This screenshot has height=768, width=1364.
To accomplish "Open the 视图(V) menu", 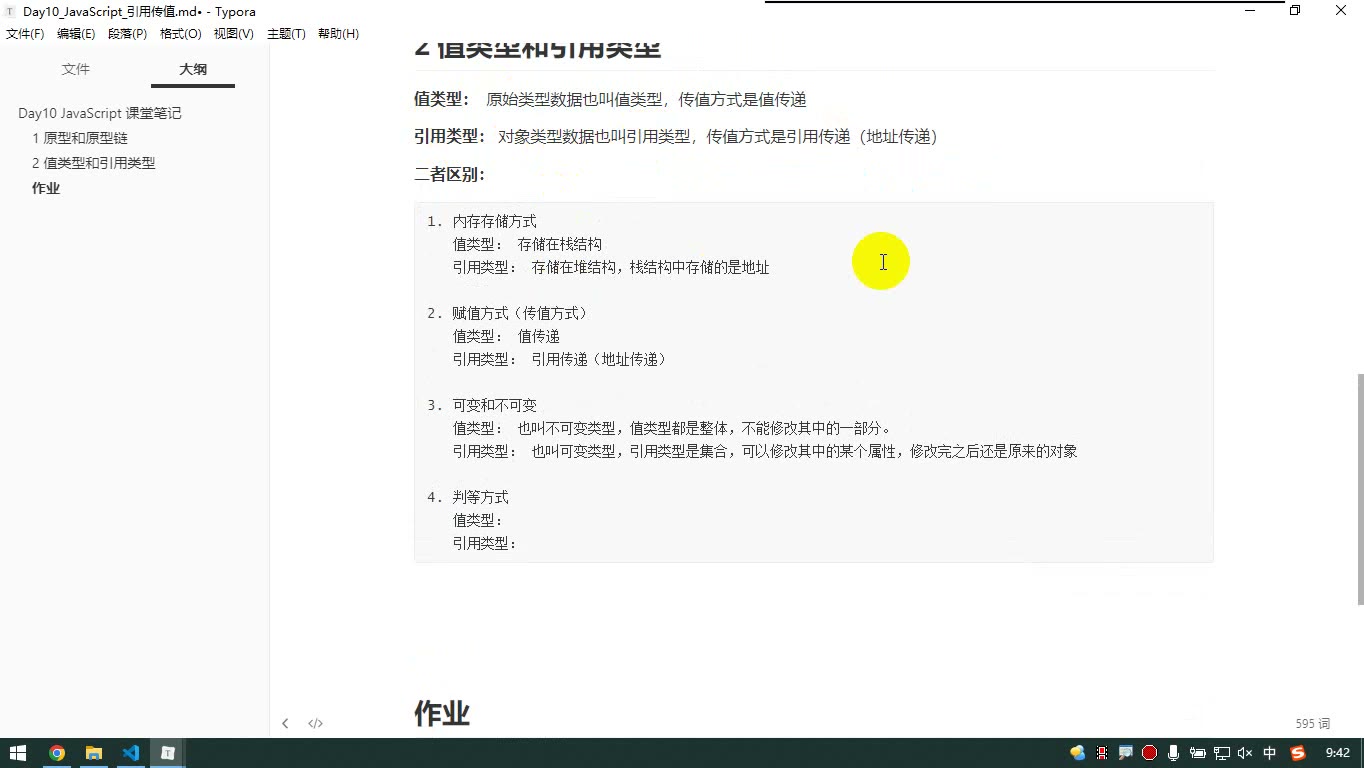I will [233, 34].
